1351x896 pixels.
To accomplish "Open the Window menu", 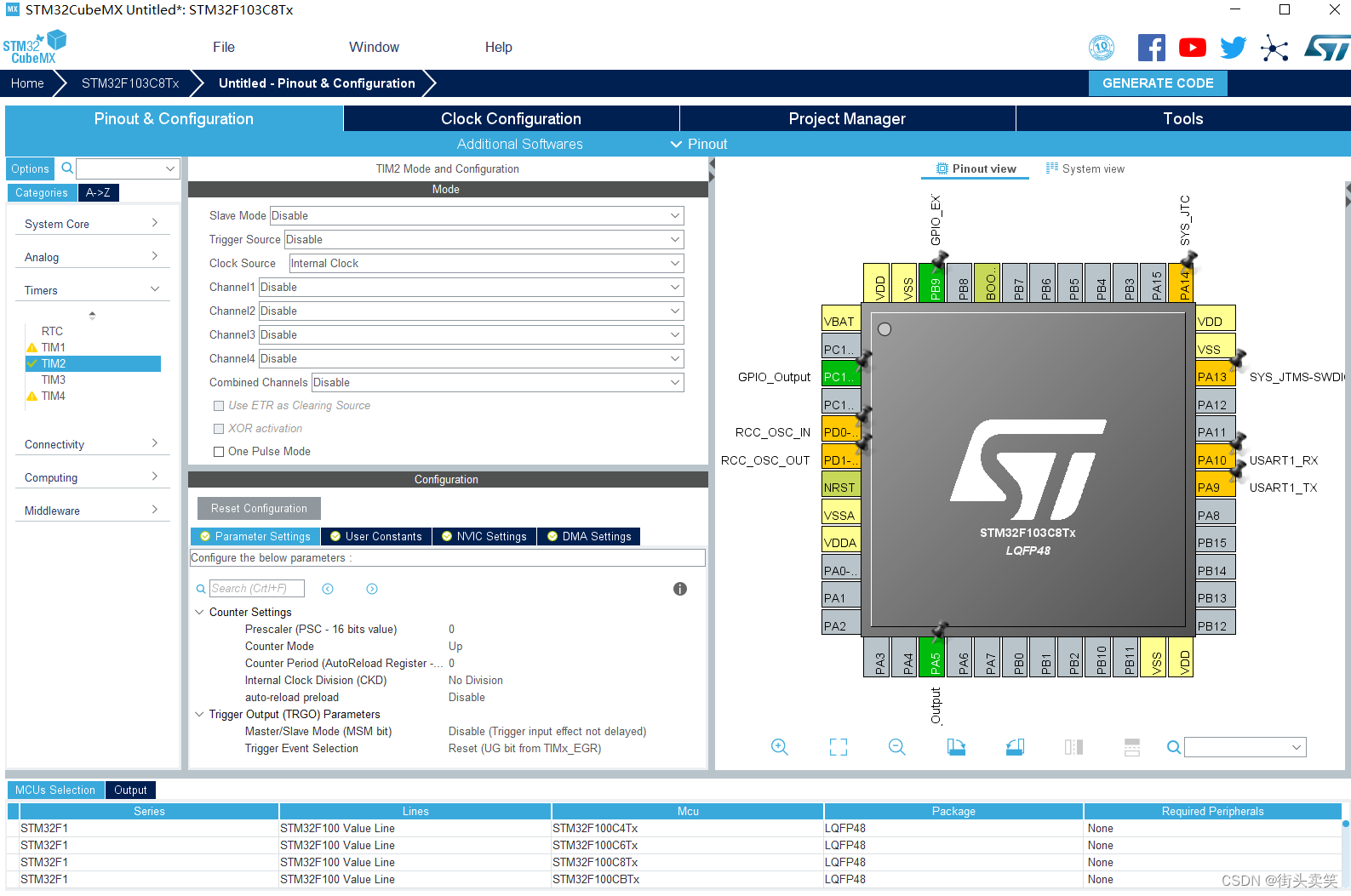I will click(x=374, y=48).
